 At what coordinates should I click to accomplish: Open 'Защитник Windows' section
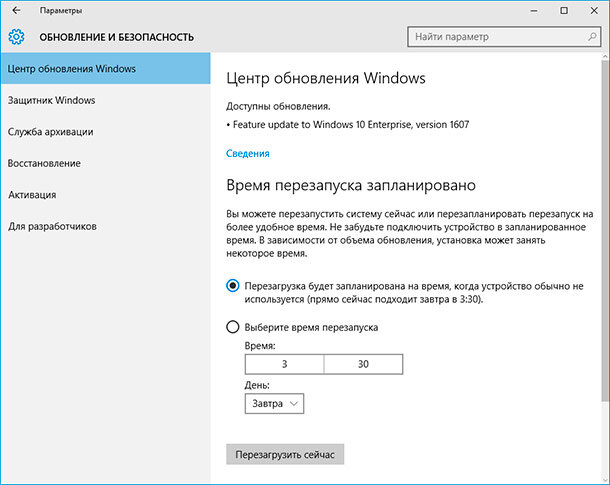pyautogui.click(x=105, y=100)
